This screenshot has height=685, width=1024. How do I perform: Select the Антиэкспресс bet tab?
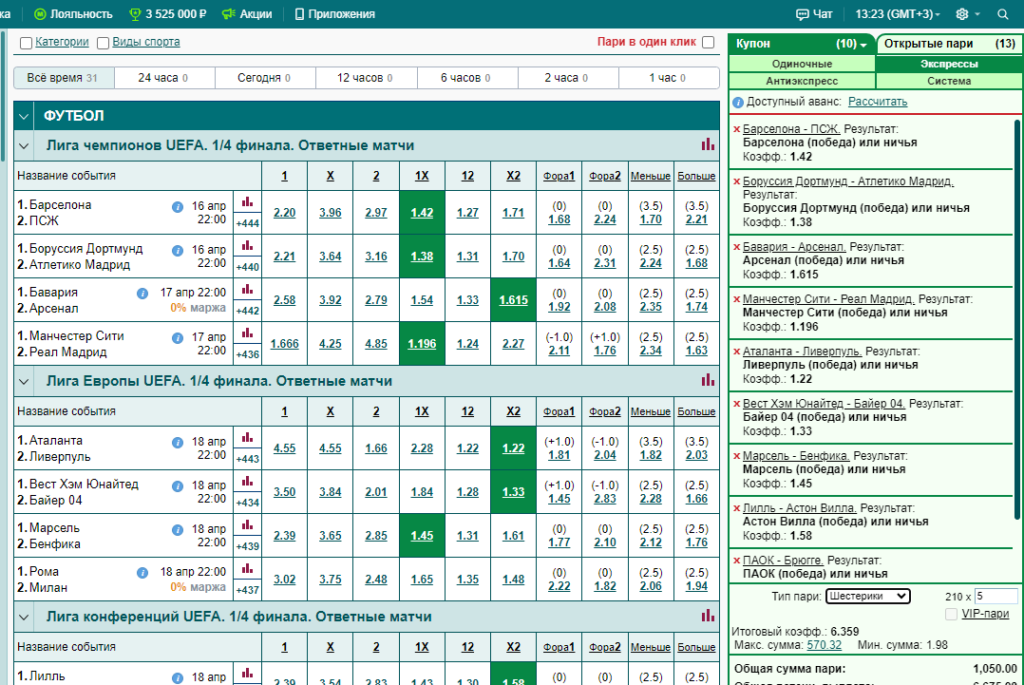tap(802, 81)
